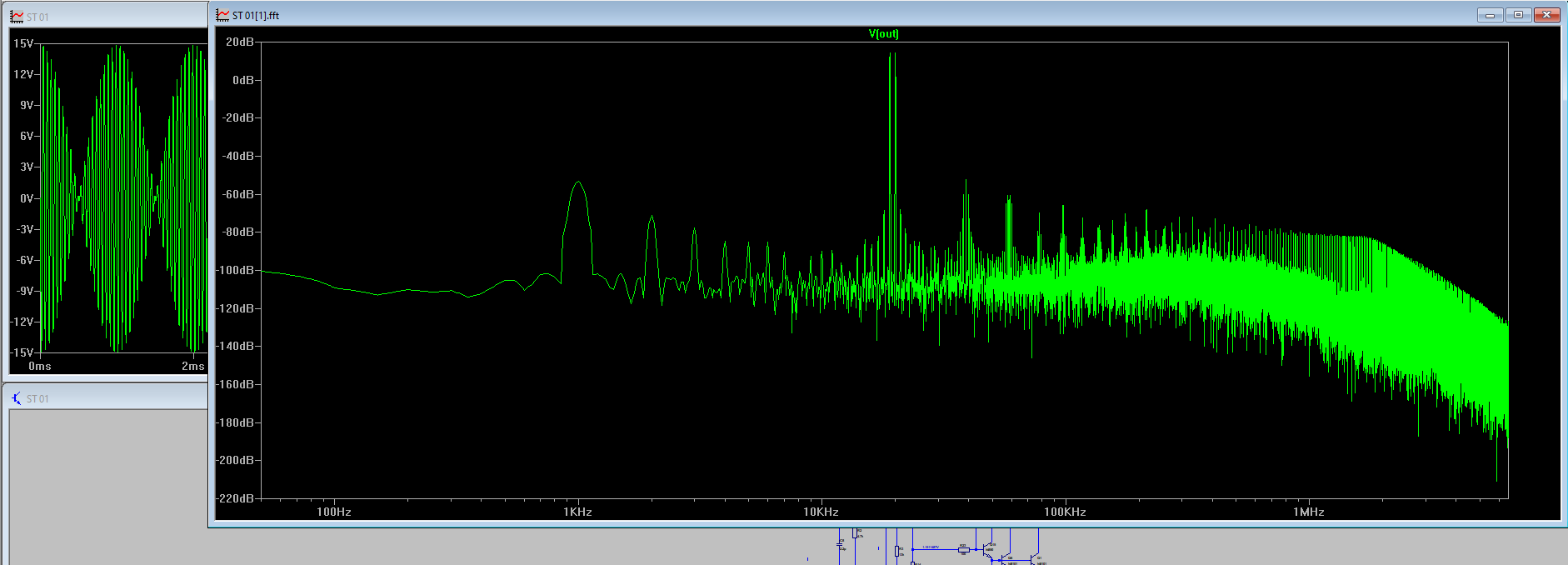Close the ST01[1].fft window
Image resolution: width=1568 pixels, height=565 pixels.
1546,15
